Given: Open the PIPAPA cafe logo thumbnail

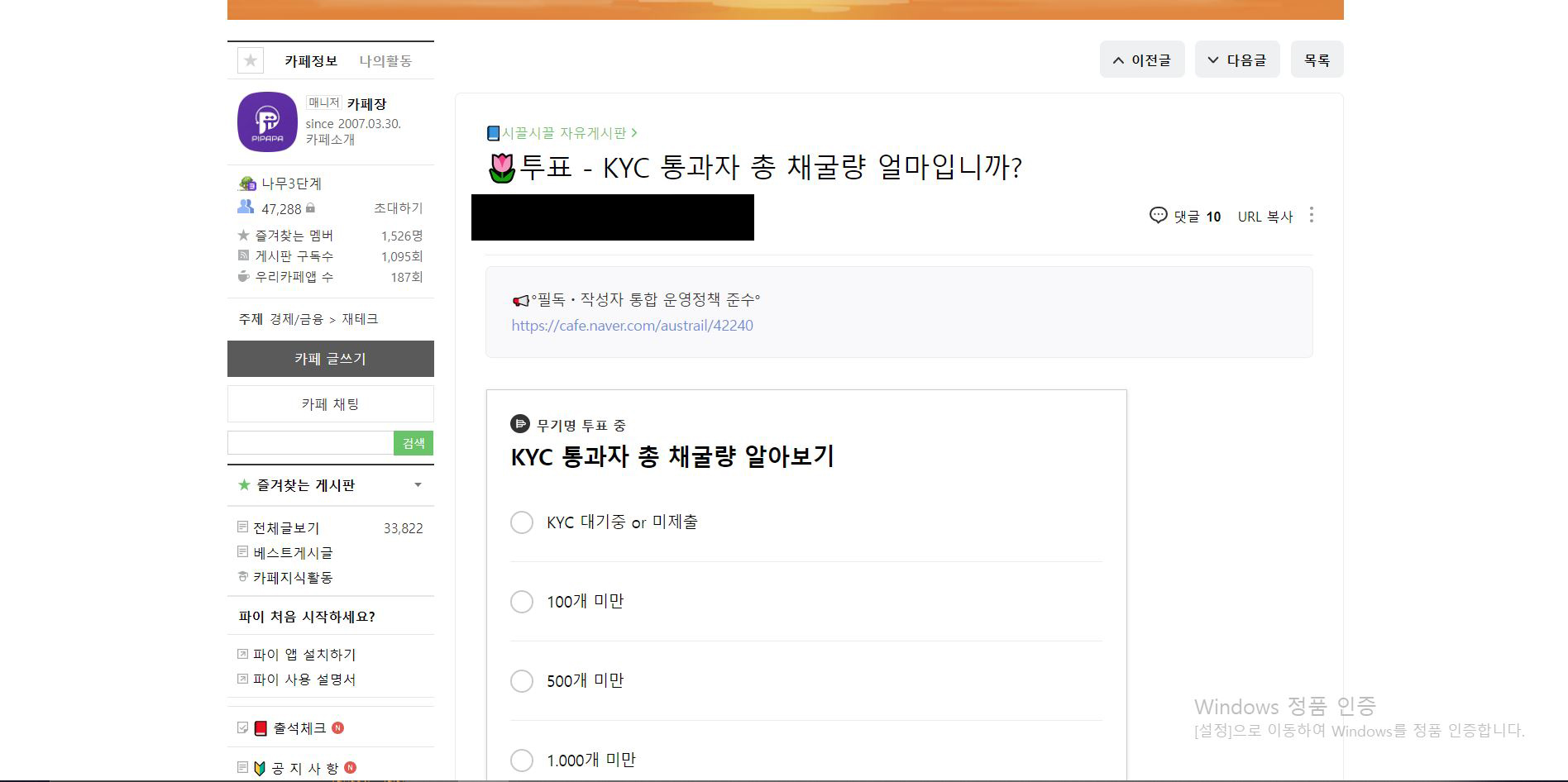Looking at the screenshot, I should pyautogui.click(x=267, y=122).
